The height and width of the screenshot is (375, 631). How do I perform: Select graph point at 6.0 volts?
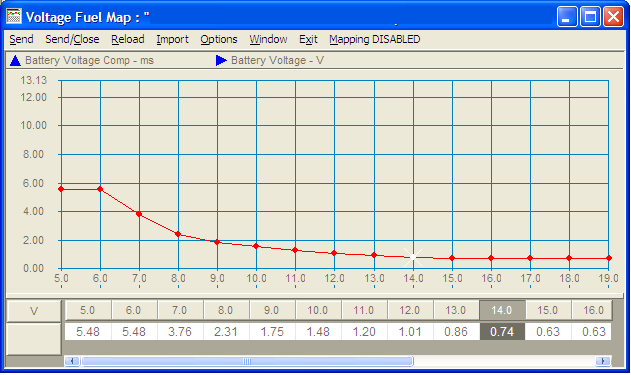pos(100,189)
